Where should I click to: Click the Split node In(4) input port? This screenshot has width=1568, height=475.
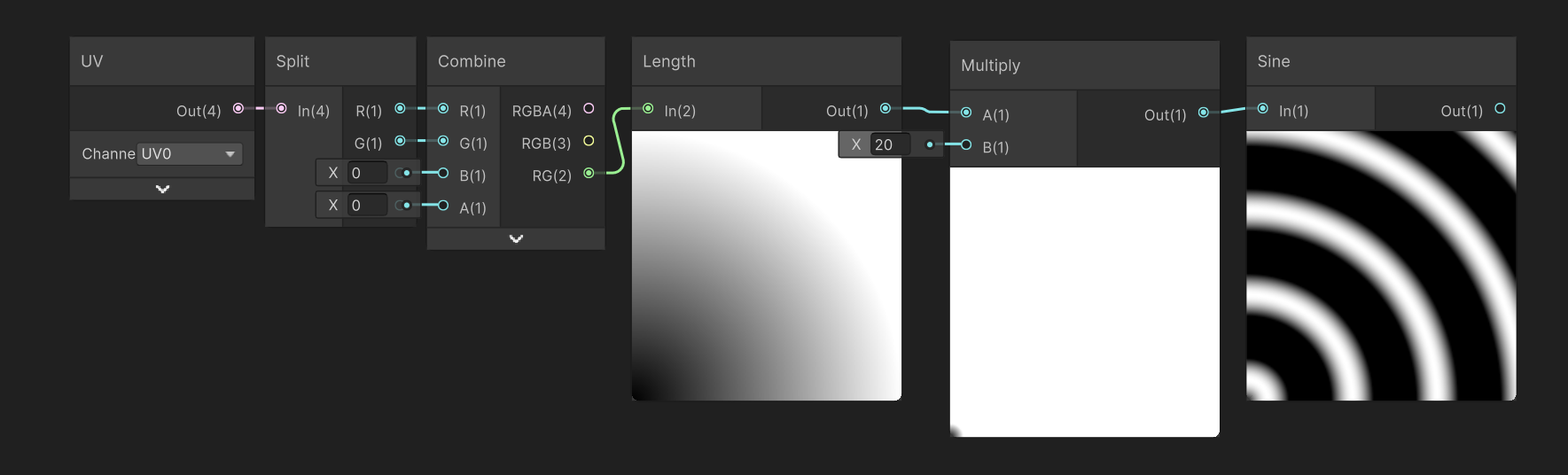pos(281,108)
